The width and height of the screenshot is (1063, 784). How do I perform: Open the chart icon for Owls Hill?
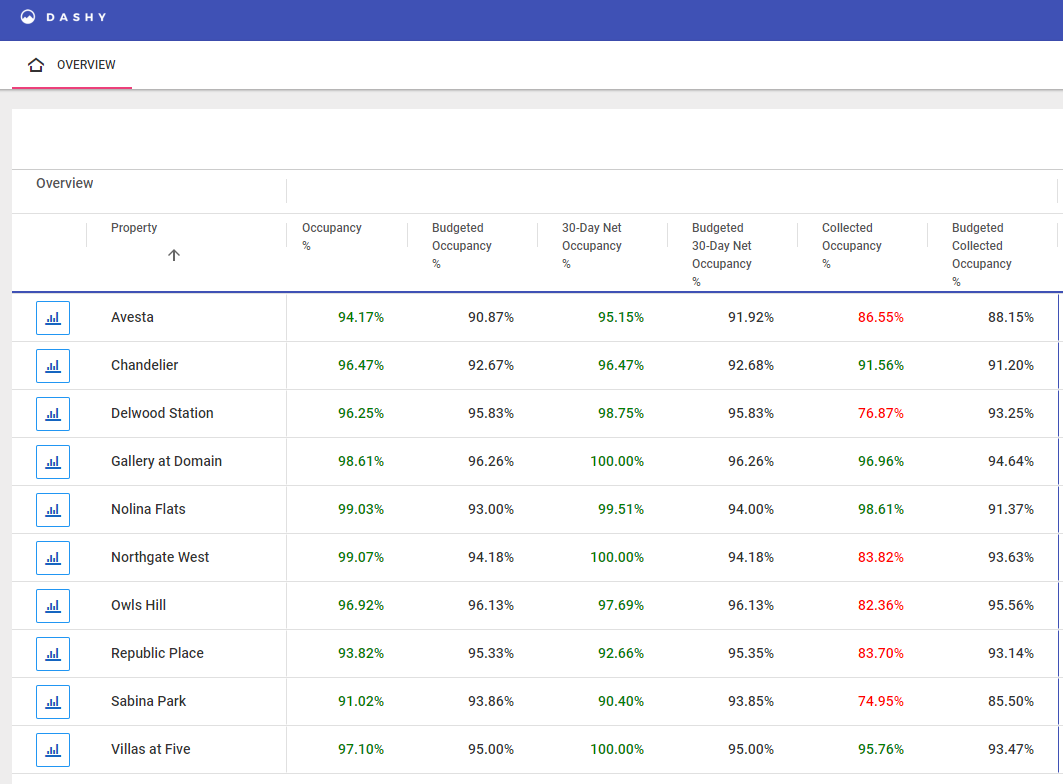pos(53,606)
